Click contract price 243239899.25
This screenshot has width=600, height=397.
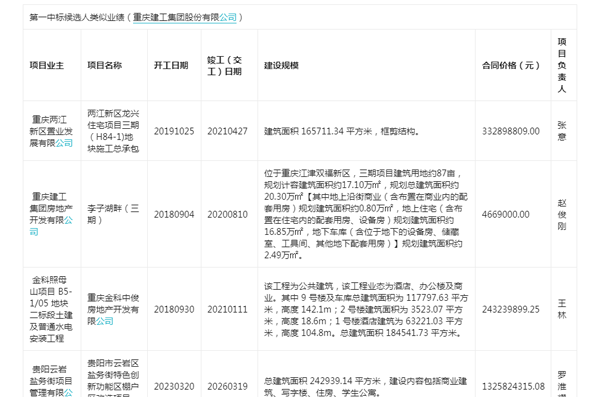tap(511, 309)
